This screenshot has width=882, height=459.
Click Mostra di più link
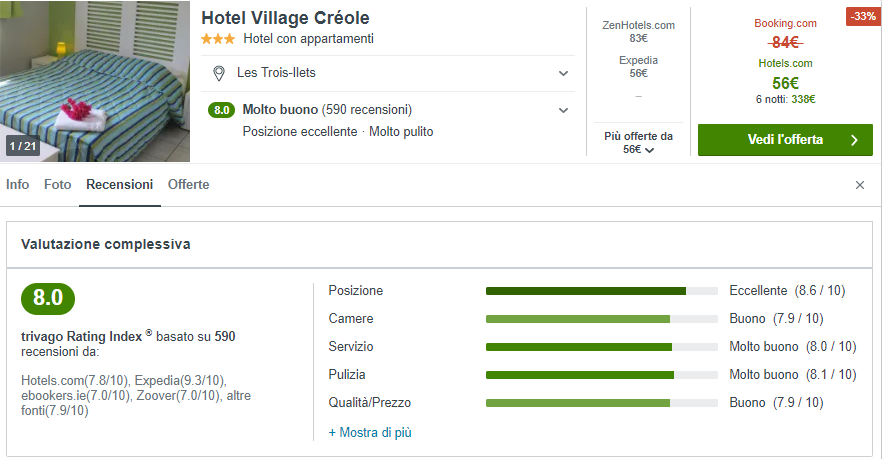coord(370,433)
